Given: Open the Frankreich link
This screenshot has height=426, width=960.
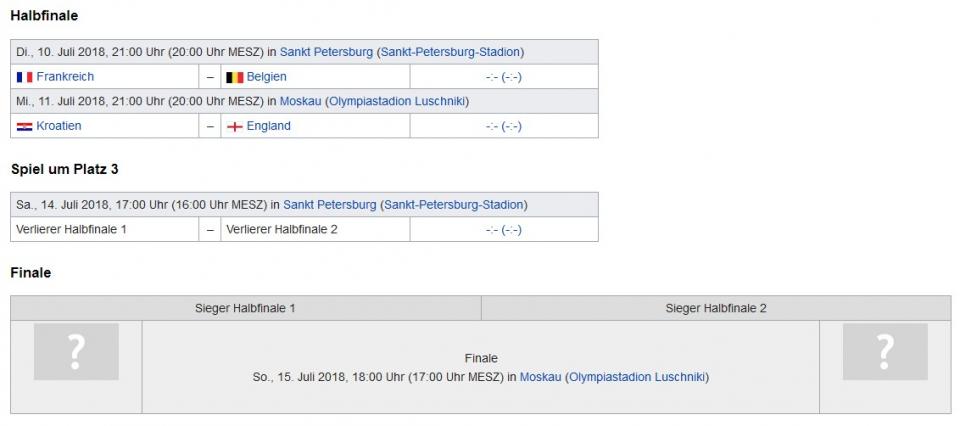Looking at the screenshot, I should [65, 77].
